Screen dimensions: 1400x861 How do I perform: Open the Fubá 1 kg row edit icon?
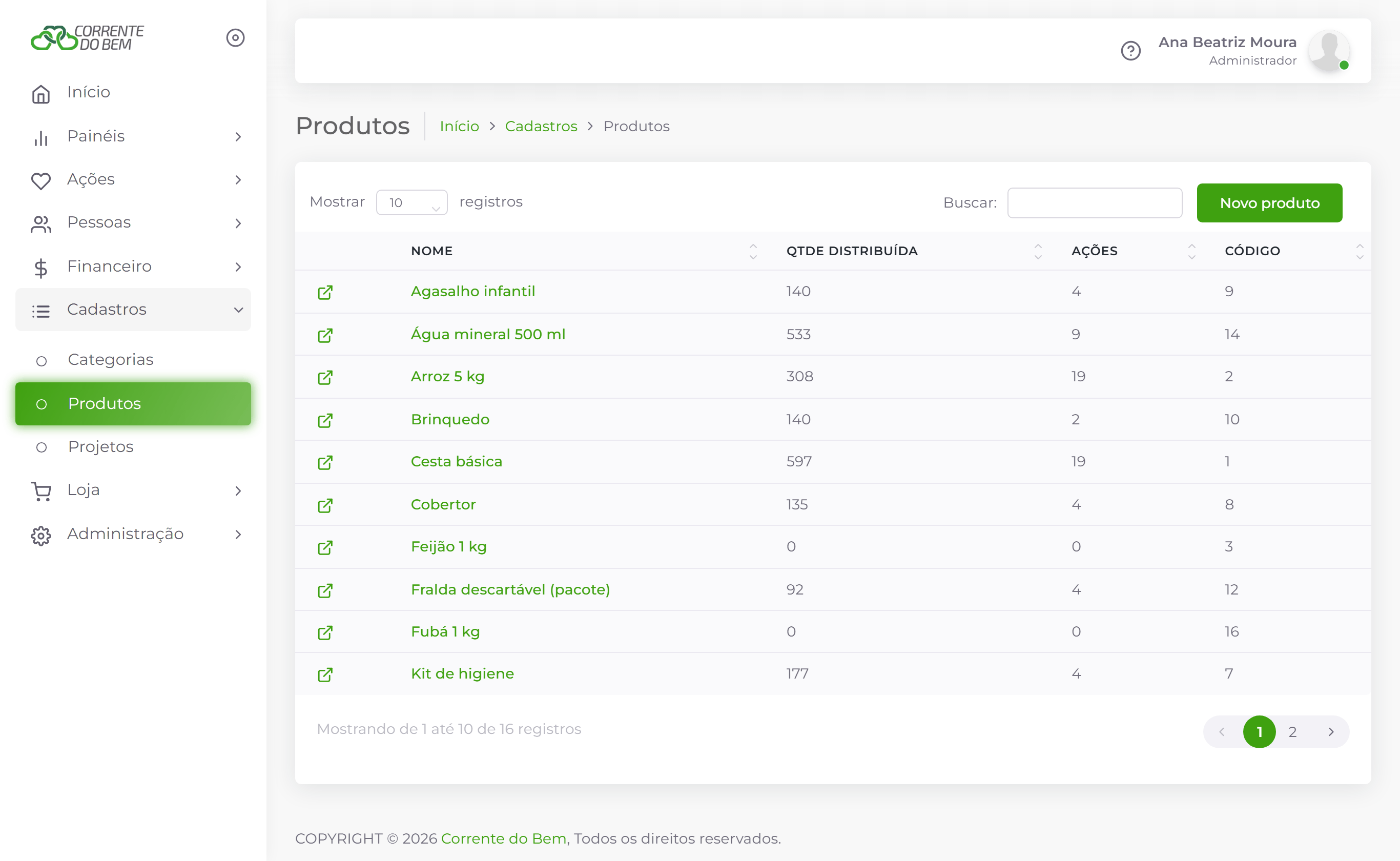[x=325, y=632]
